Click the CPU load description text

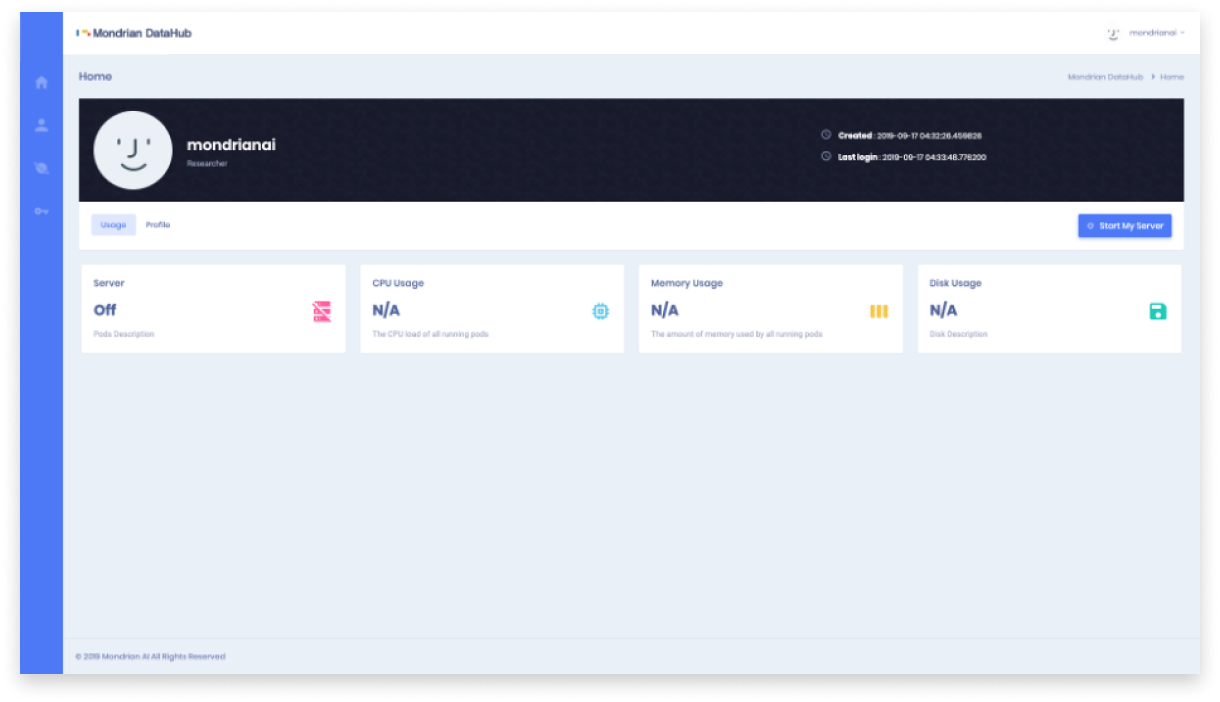pos(431,334)
